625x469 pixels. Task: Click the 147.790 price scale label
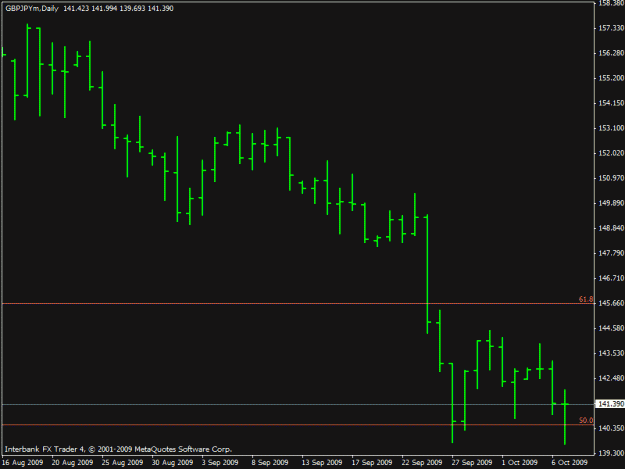pyautogui.click(x=611, y=253)
